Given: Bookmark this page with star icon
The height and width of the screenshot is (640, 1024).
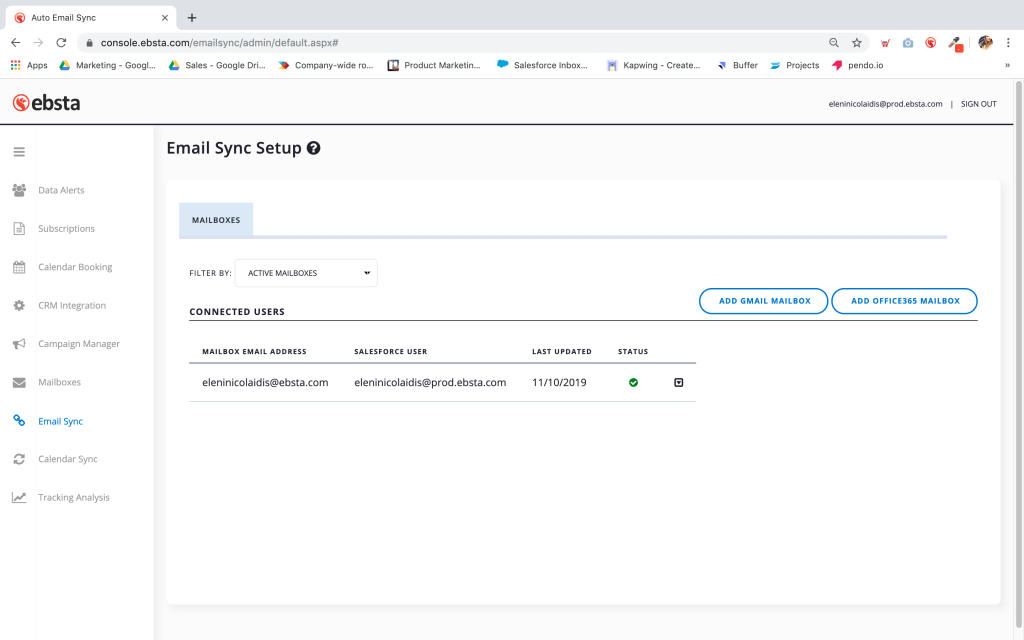Looking at the screenshot, I should coord(857,43).
